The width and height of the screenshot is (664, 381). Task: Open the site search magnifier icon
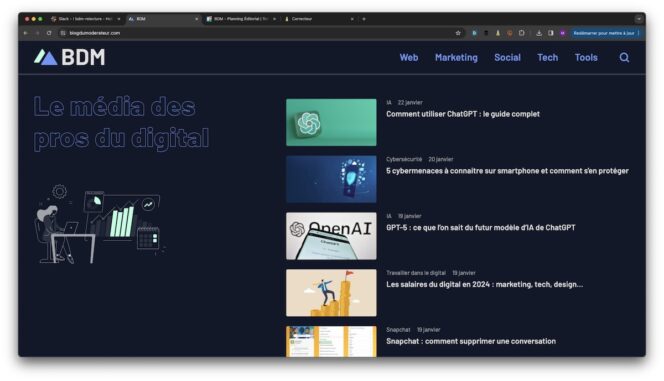624,58
